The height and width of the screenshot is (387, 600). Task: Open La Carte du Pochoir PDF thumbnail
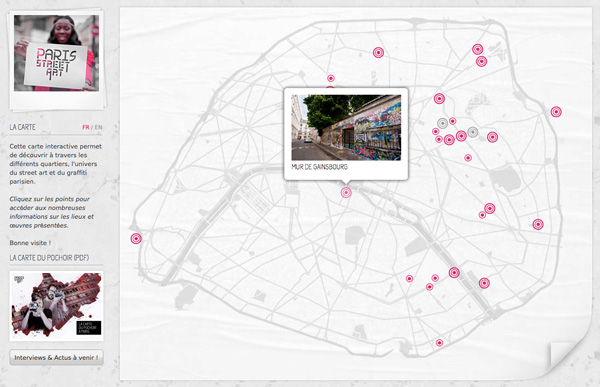56,306
